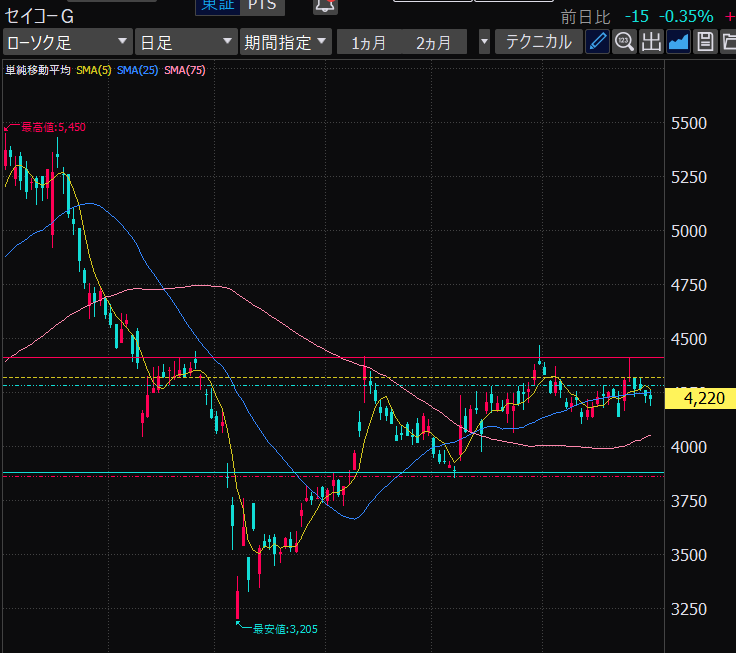Open the alert bell icon
The height and width of the screenshot is (653, 736).
pyautogui.click(x=325, y=7)
